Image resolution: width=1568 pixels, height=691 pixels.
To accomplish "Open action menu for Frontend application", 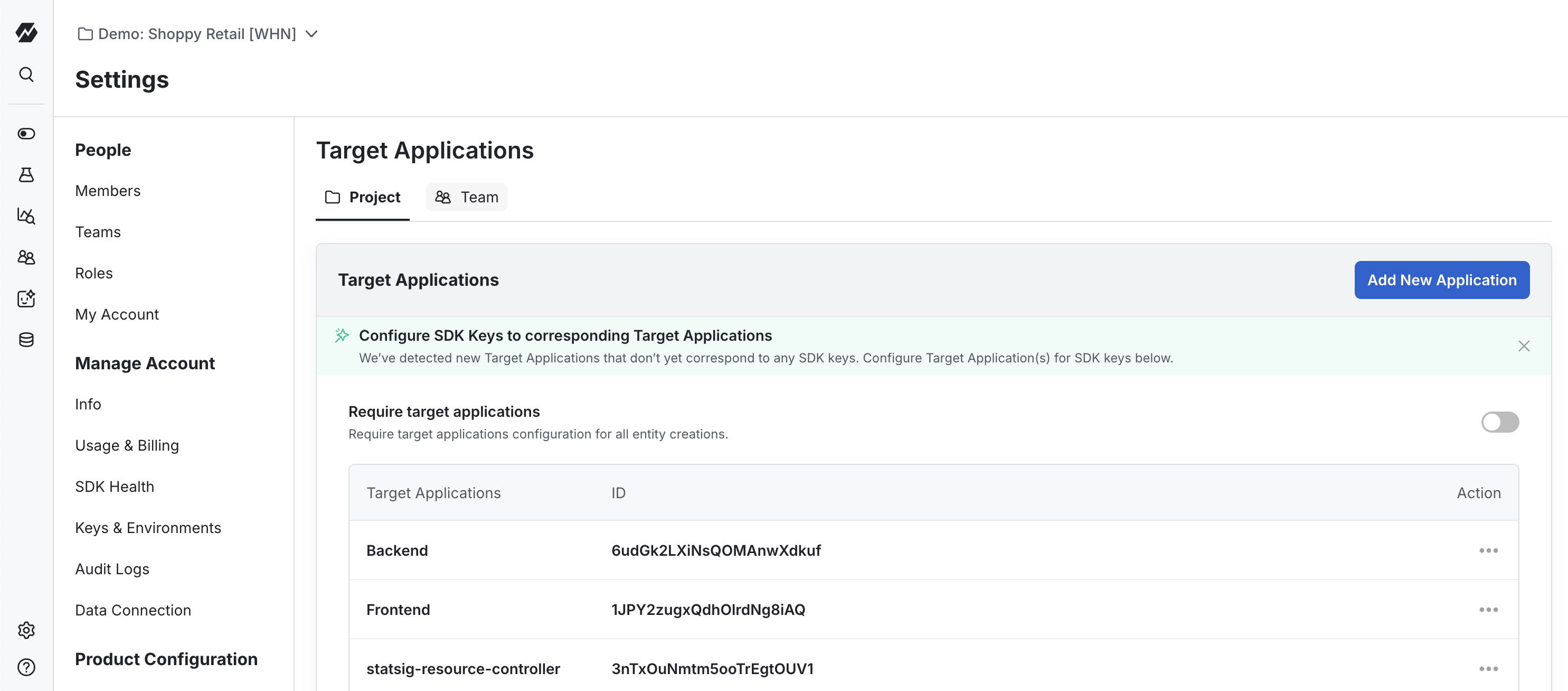I will pos(1488,609).
